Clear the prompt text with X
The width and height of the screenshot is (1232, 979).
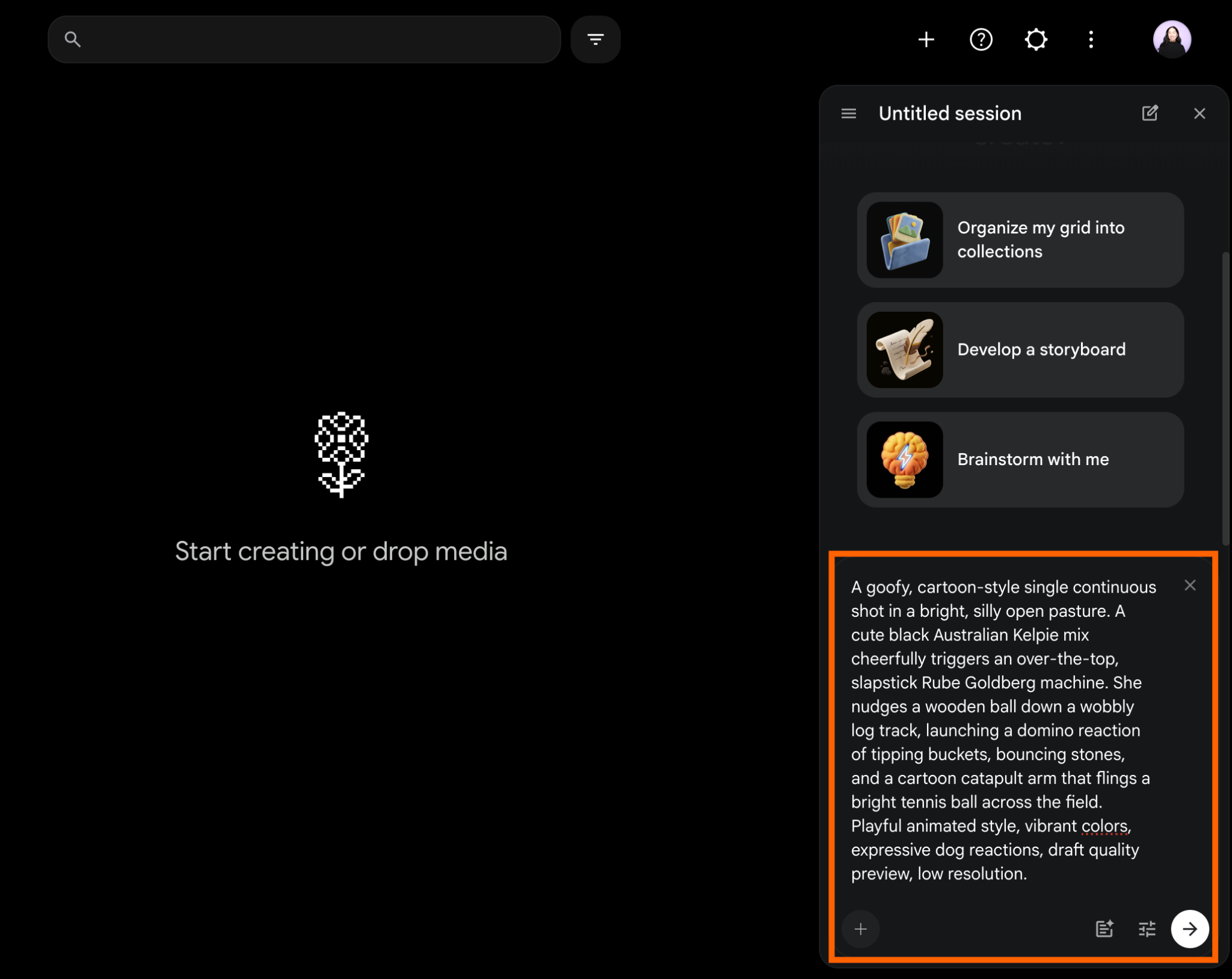coord(1190,585)
